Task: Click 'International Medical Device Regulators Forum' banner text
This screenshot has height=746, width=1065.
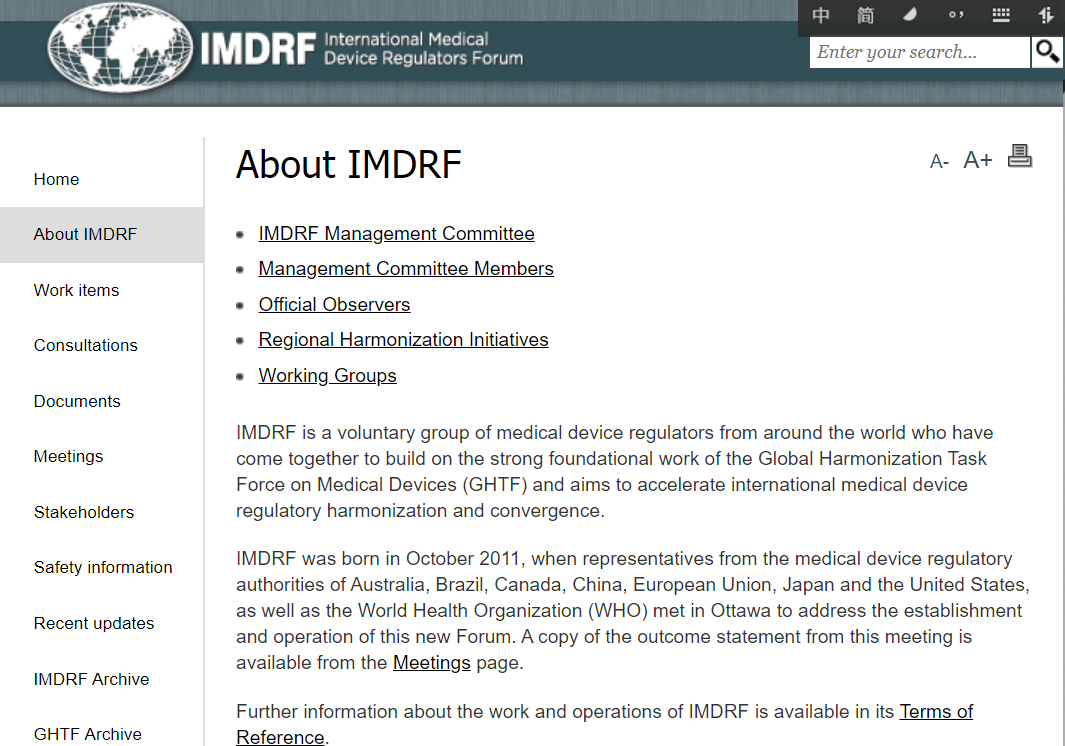Action: pyautogui.click(x=424, y=49)
